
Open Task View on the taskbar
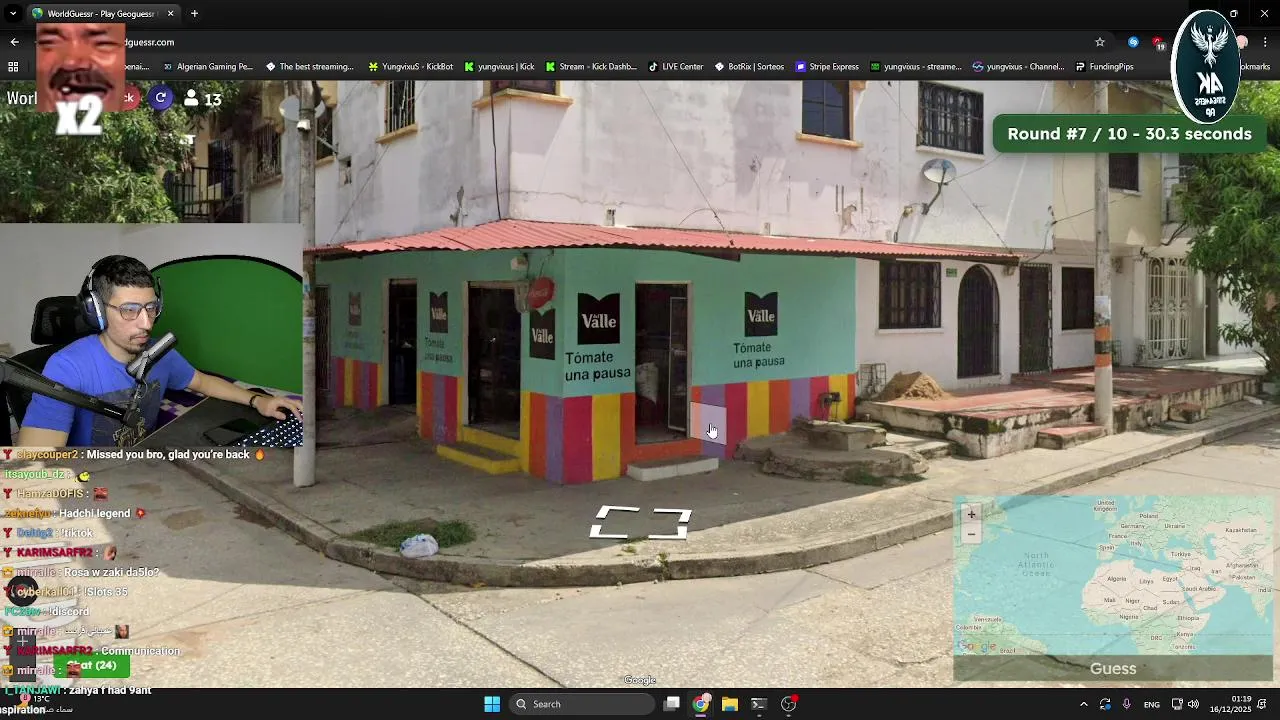pos(672,704)
